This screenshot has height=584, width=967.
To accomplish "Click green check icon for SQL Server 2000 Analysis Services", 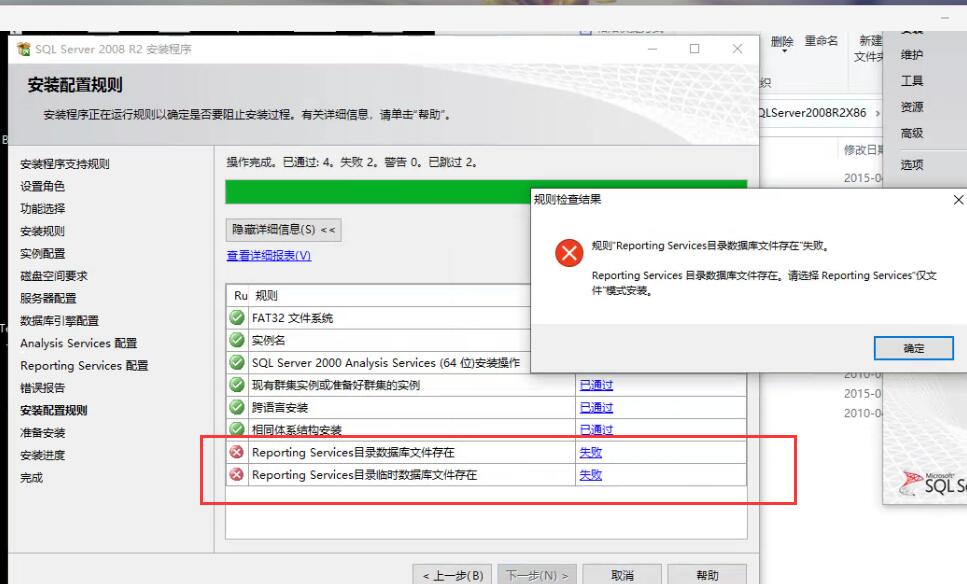I will click(237, 363).
